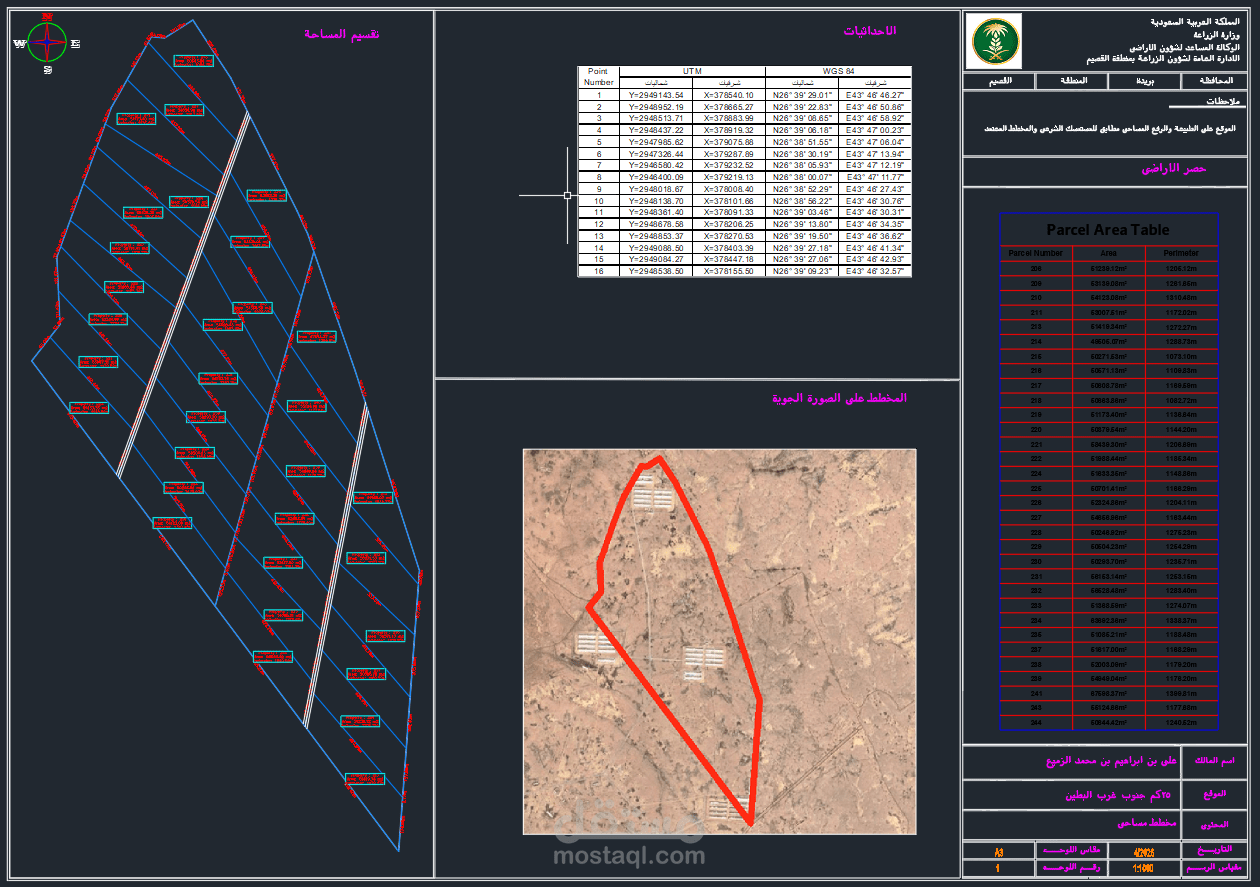Click cell 'Y=2948538.50' in point 16 row

click(656, 271)
